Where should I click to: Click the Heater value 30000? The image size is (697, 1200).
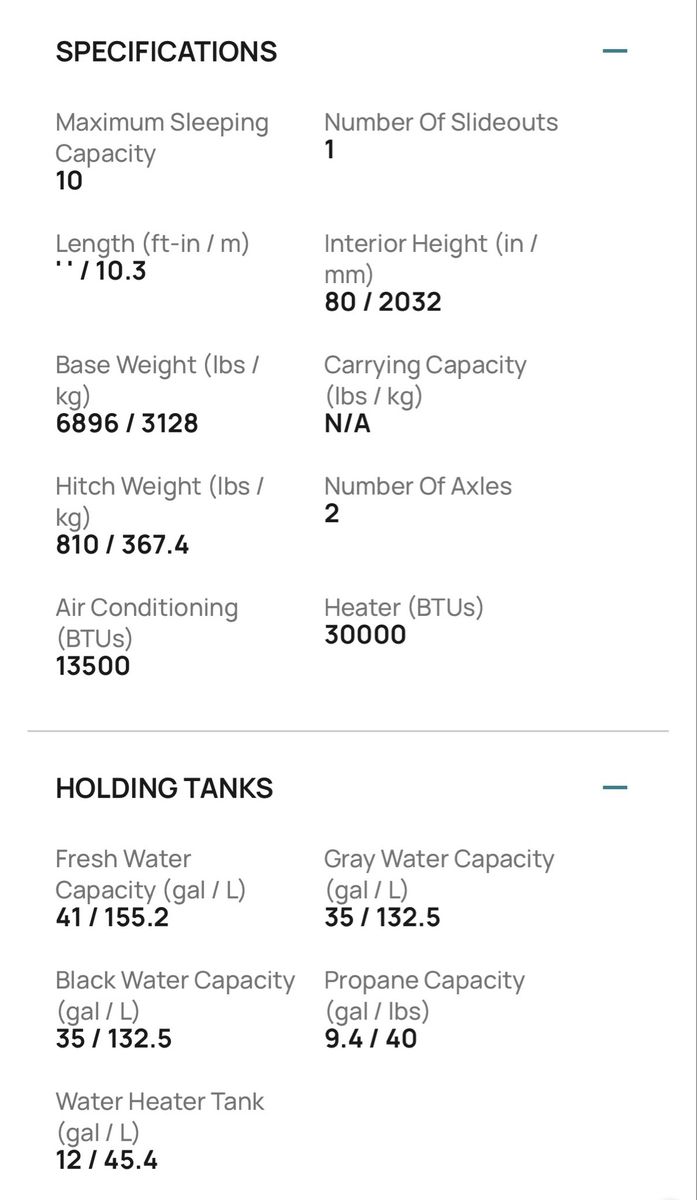[365, 635]
